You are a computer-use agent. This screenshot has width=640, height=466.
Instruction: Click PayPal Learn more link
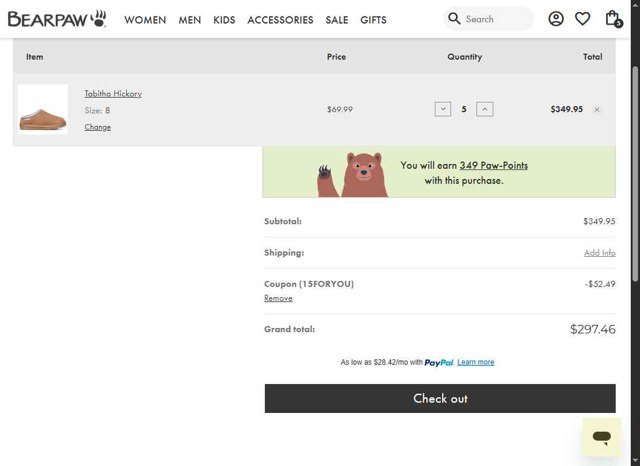tap(476, 362)
